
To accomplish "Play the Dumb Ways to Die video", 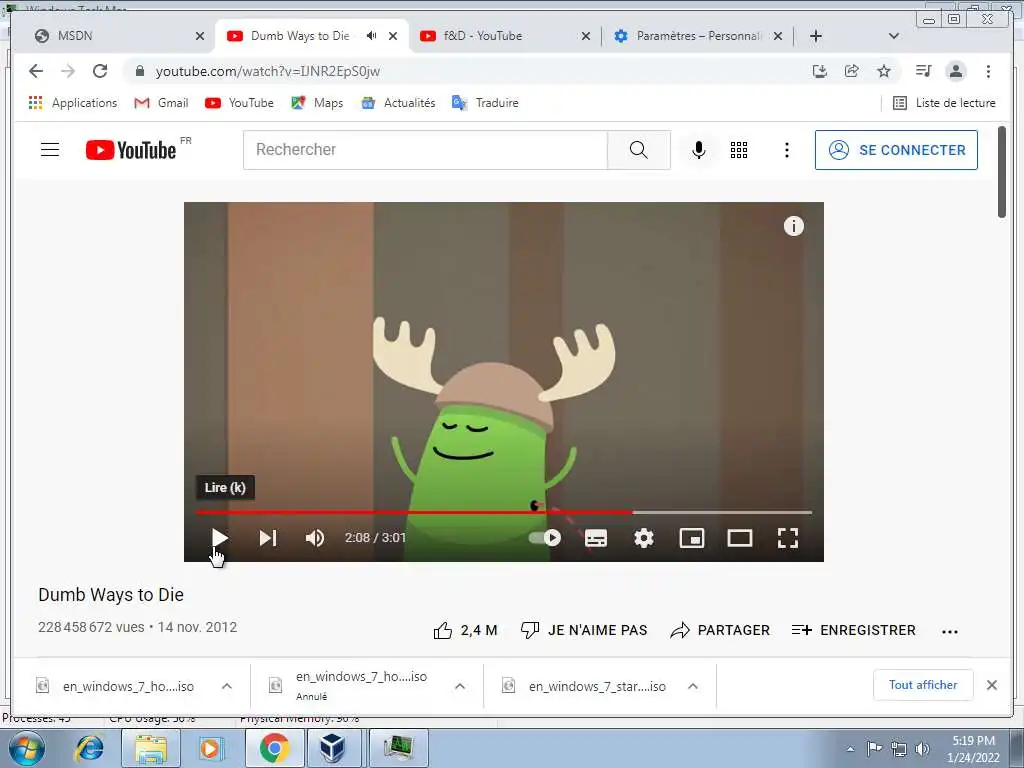I will [x=219, y=538].
